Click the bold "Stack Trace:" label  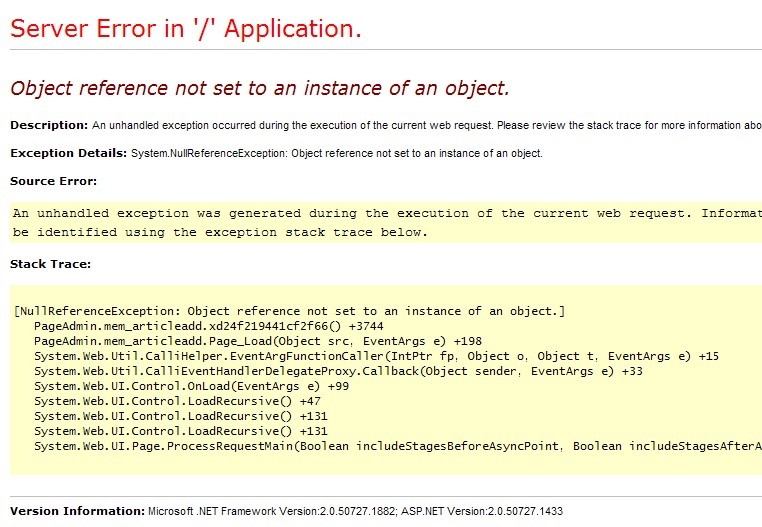tap(50, 264)
